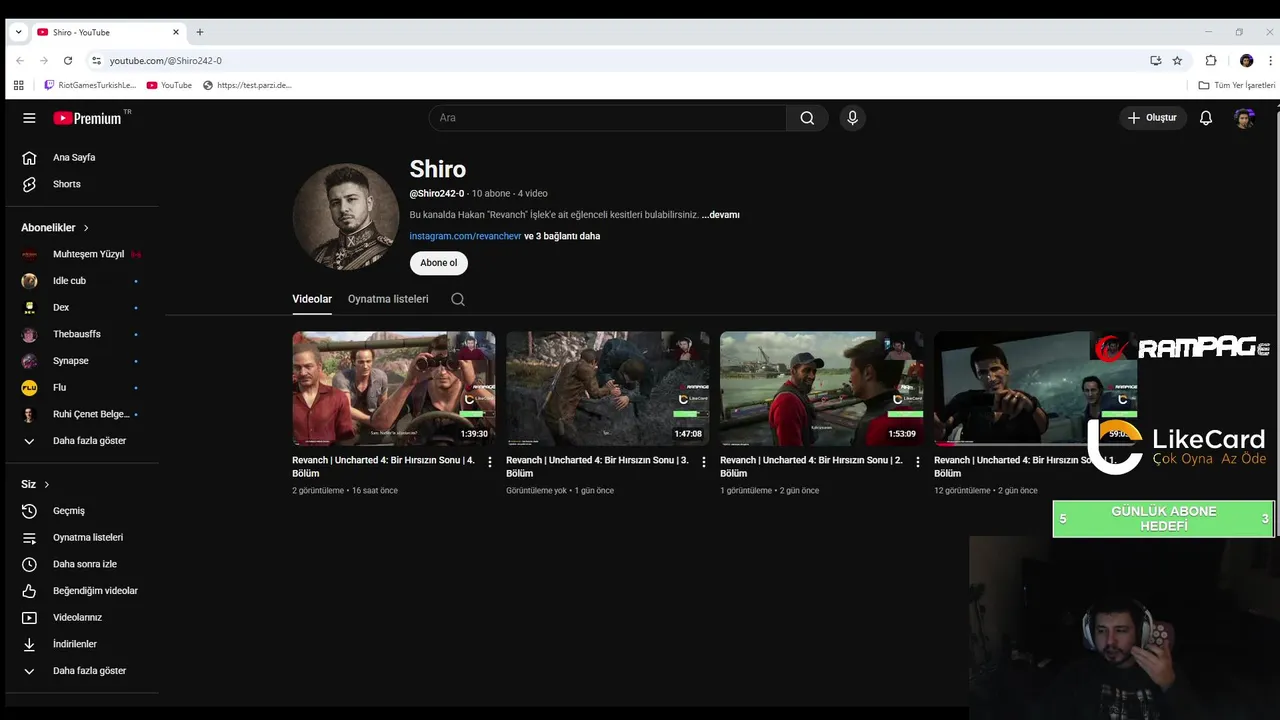Play the 4. Bölüm video thumbnail
The width and height of the screenshot is (1280, 720).
(x=393, y=388)
